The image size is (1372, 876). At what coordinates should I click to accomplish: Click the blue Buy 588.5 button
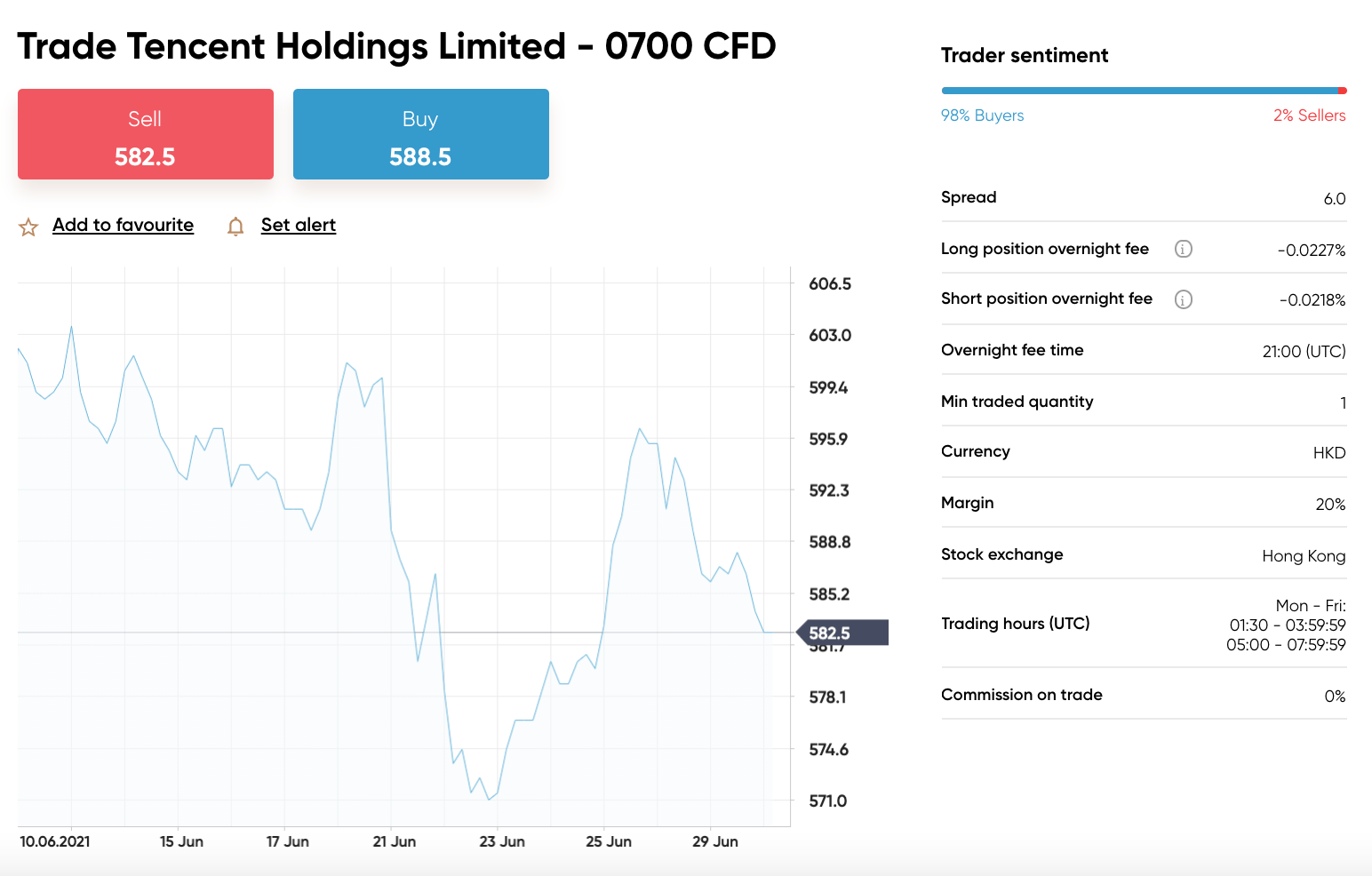[x=421, y=134]
